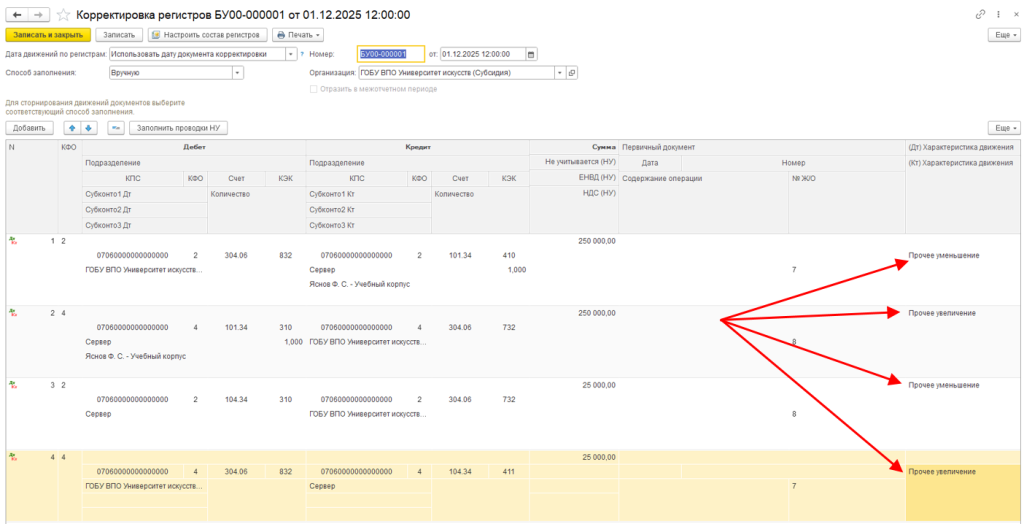The width and height of the screenshot is (1024, 524).
Task: Open the organization record with the open button
Action: tap(572, 73)
